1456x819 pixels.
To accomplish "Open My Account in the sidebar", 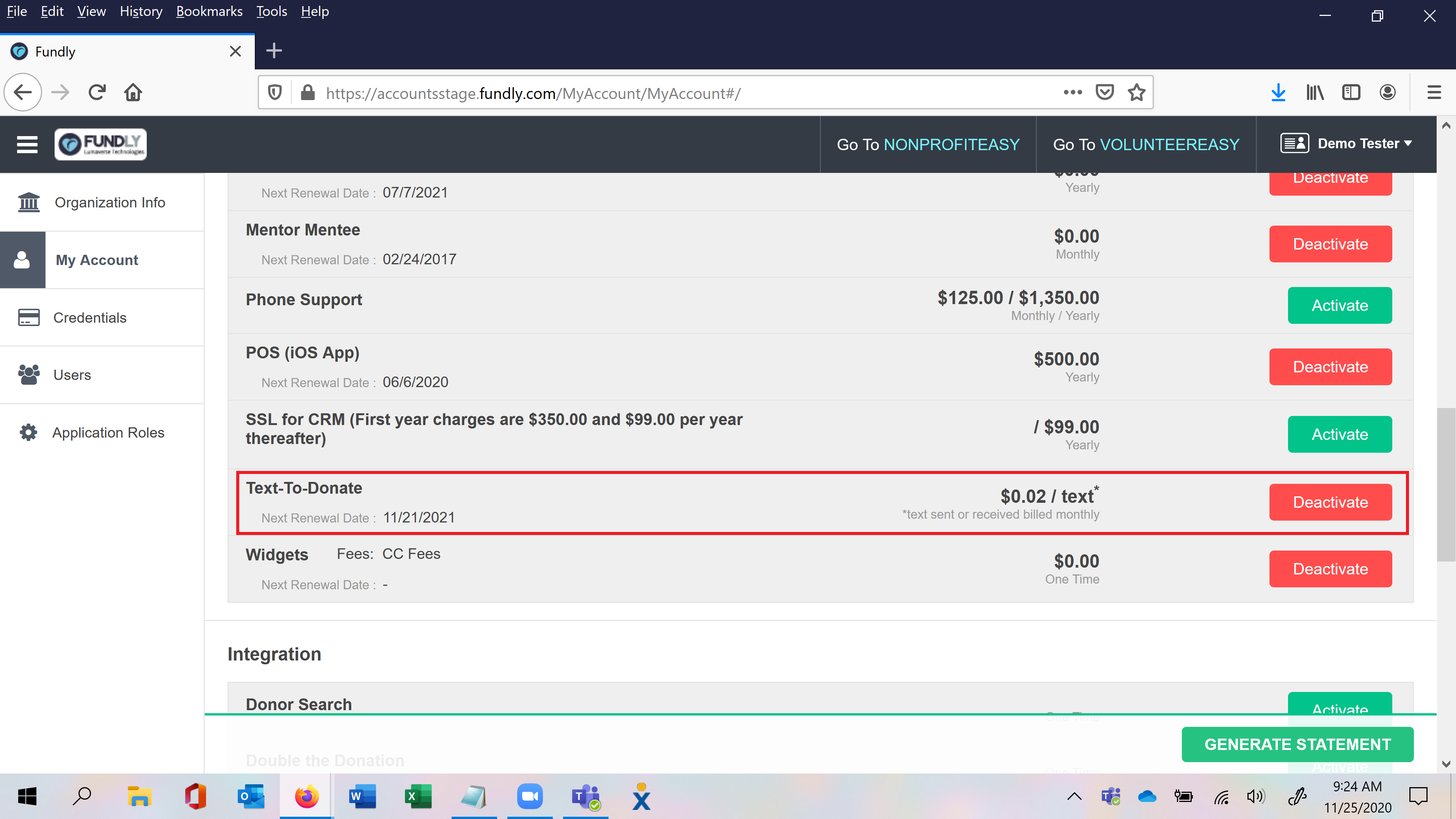I will (102, 260).
